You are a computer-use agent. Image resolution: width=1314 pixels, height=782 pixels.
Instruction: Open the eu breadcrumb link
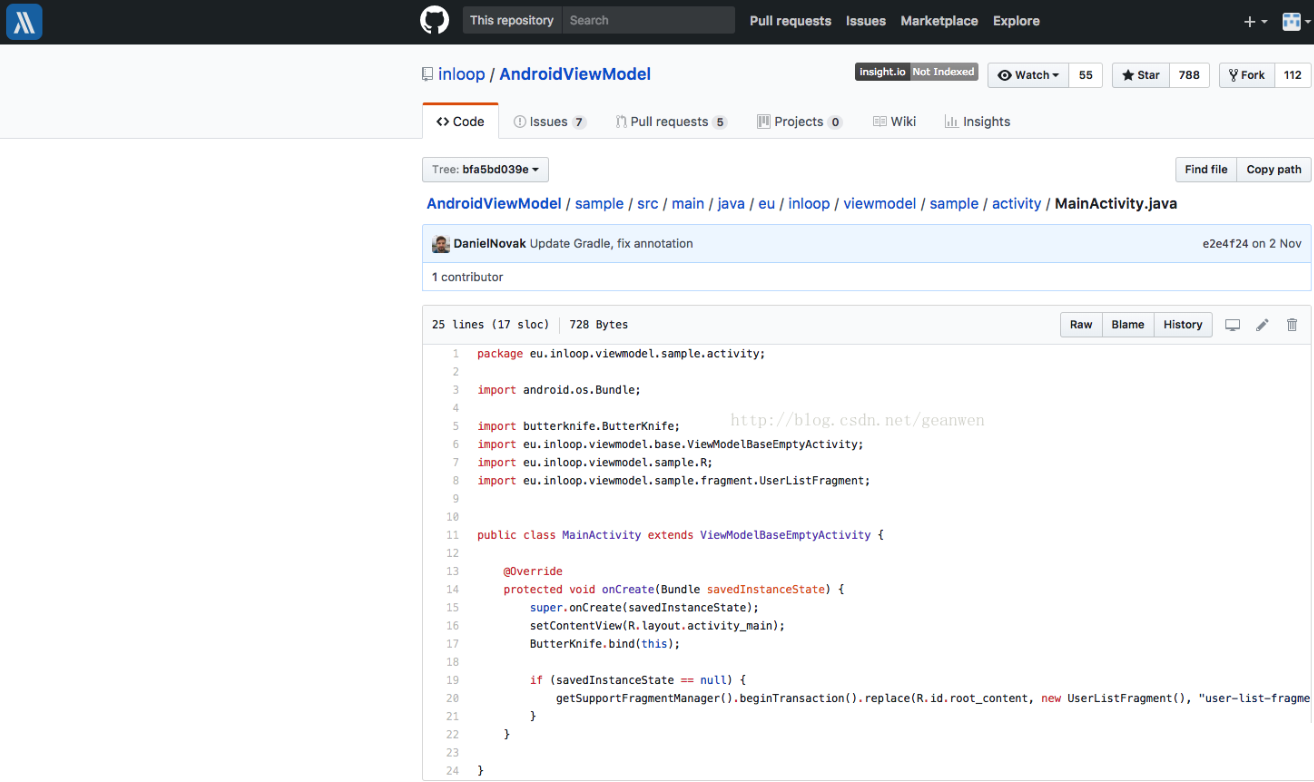click(767, 204)
